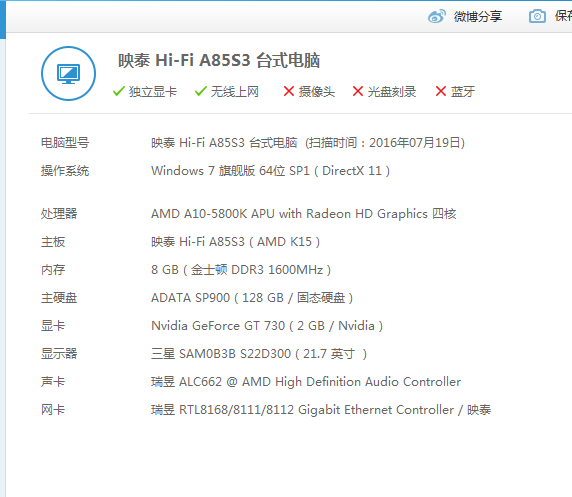Click the 蓝牙 feature label

pos(463,92)
